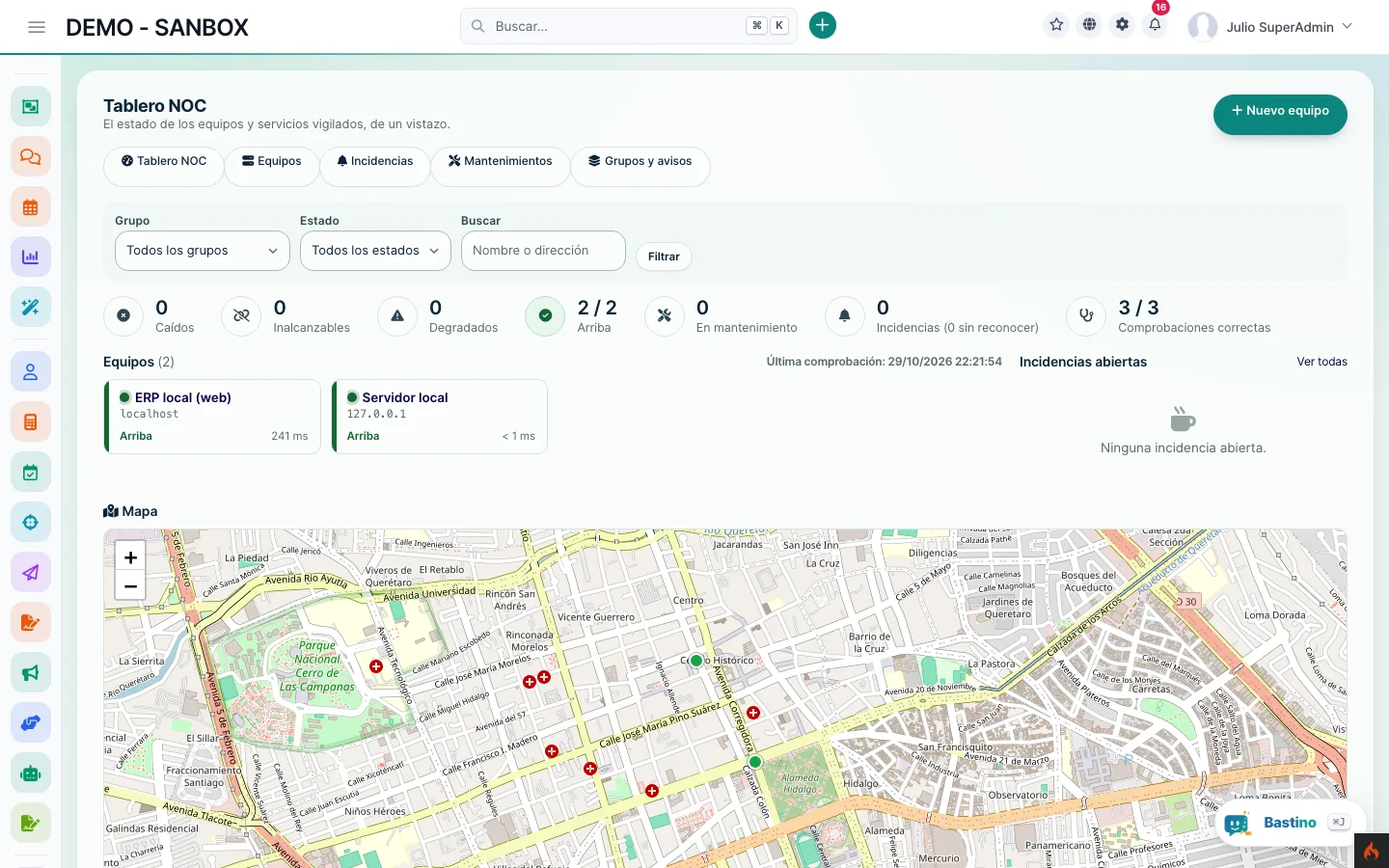This screenshot has height=868, width=1389.
Task: Focus the top Buscar search box
Action: [x=629, y=26]
